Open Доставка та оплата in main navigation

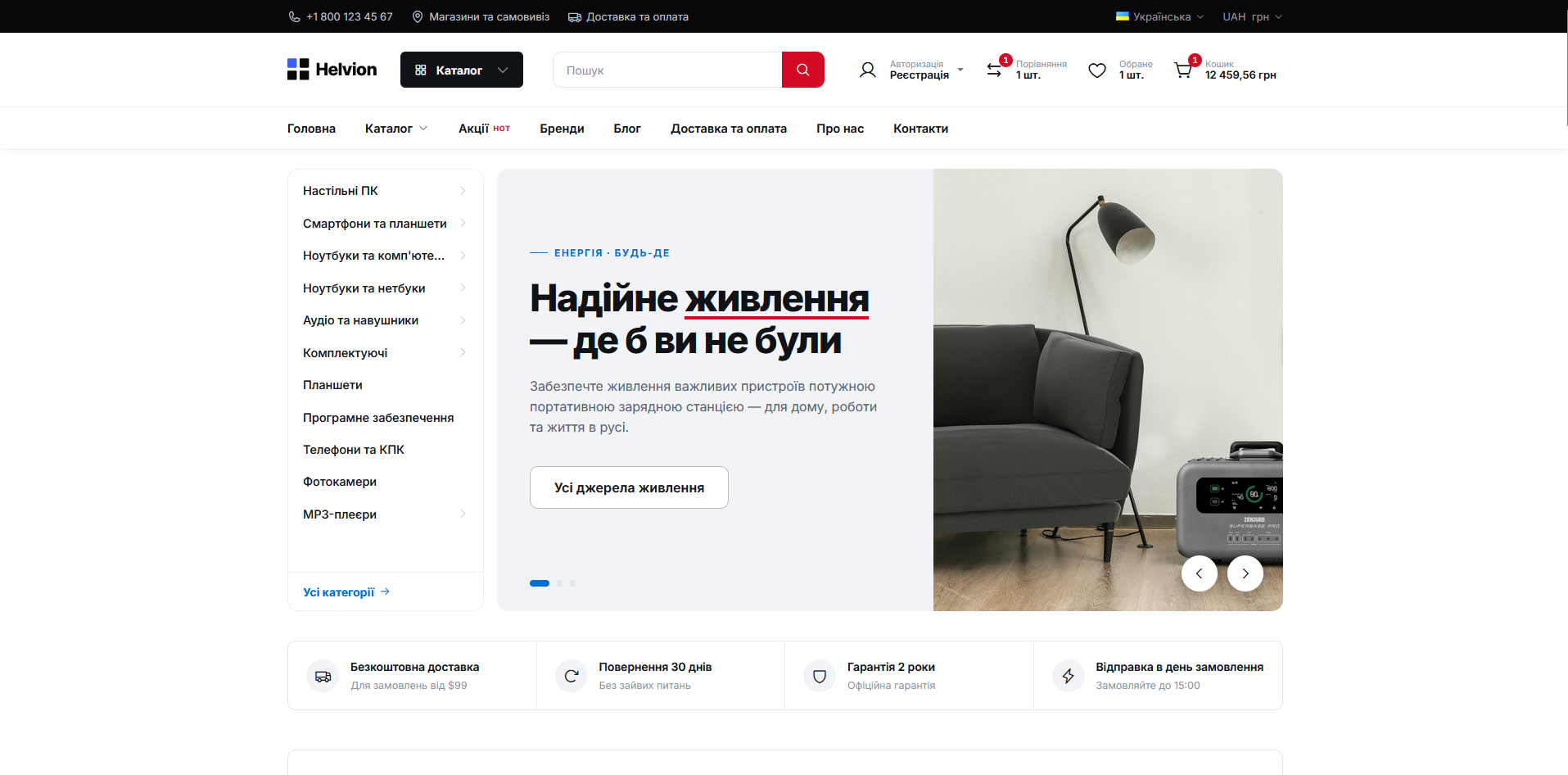click(x=729, y=129)
